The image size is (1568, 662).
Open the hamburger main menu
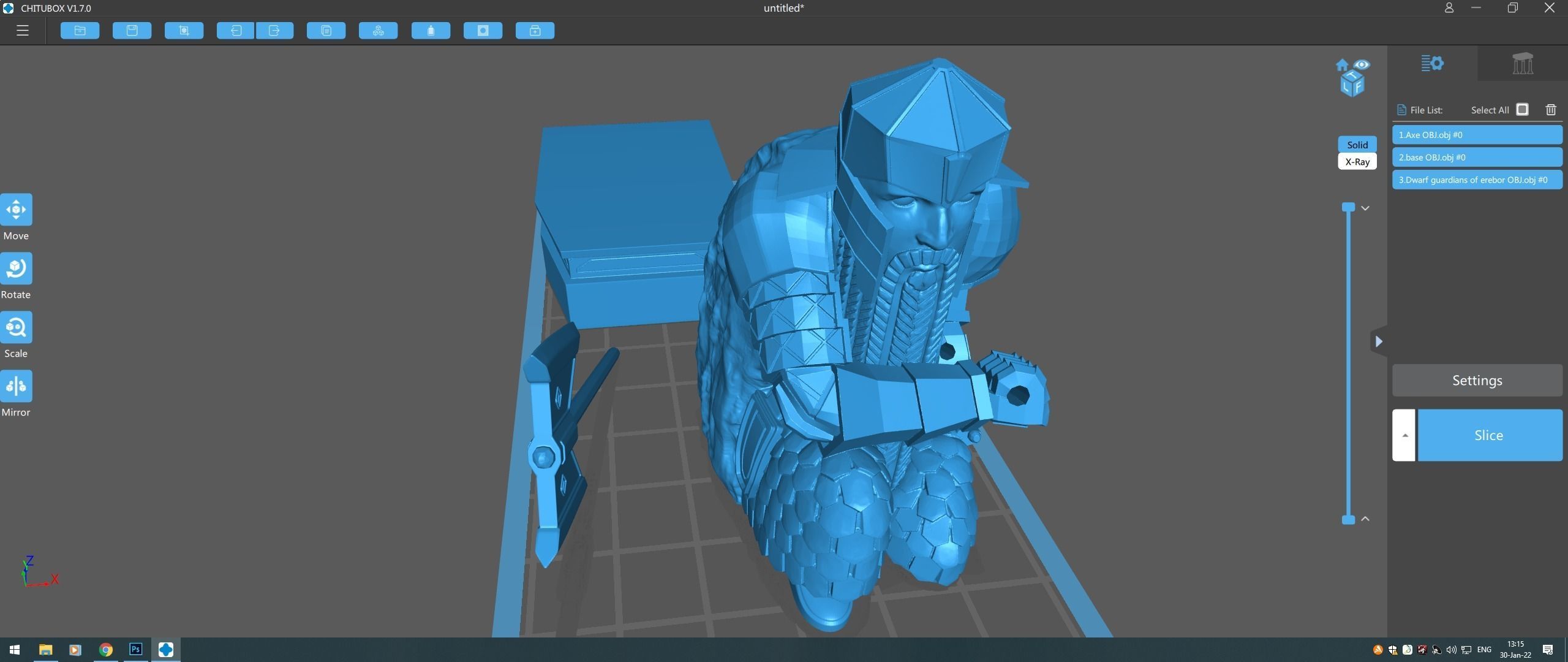(x=23, y=30)
